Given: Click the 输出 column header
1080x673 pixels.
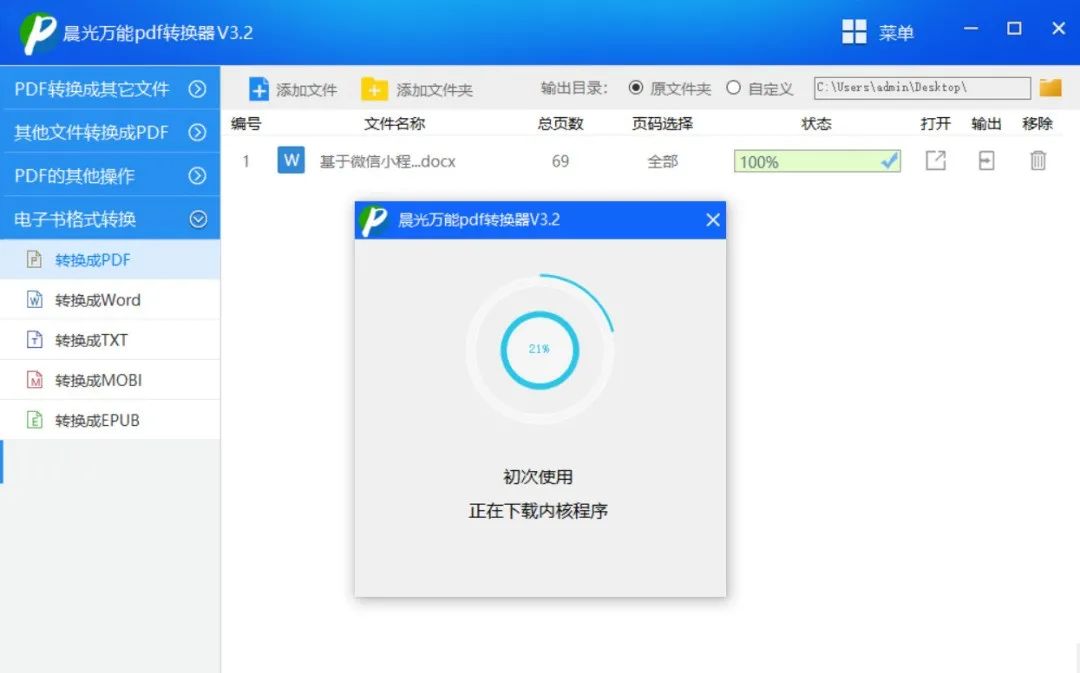Looking at the screenshot, I should pos(986,123).
